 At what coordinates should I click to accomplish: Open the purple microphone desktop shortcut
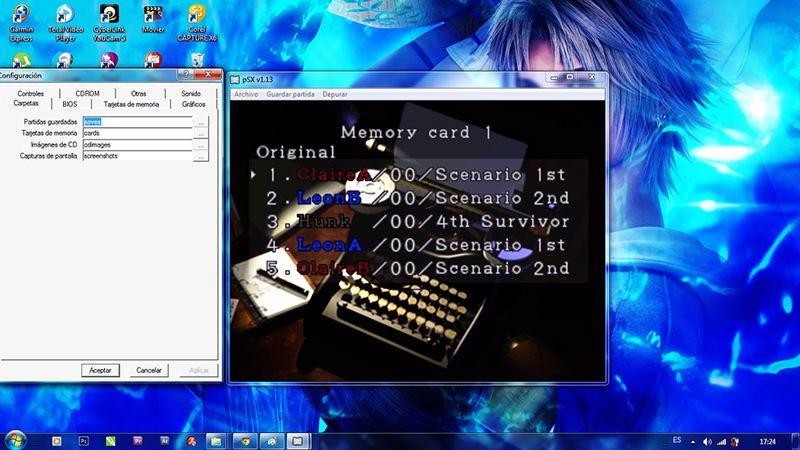[109, 60]
